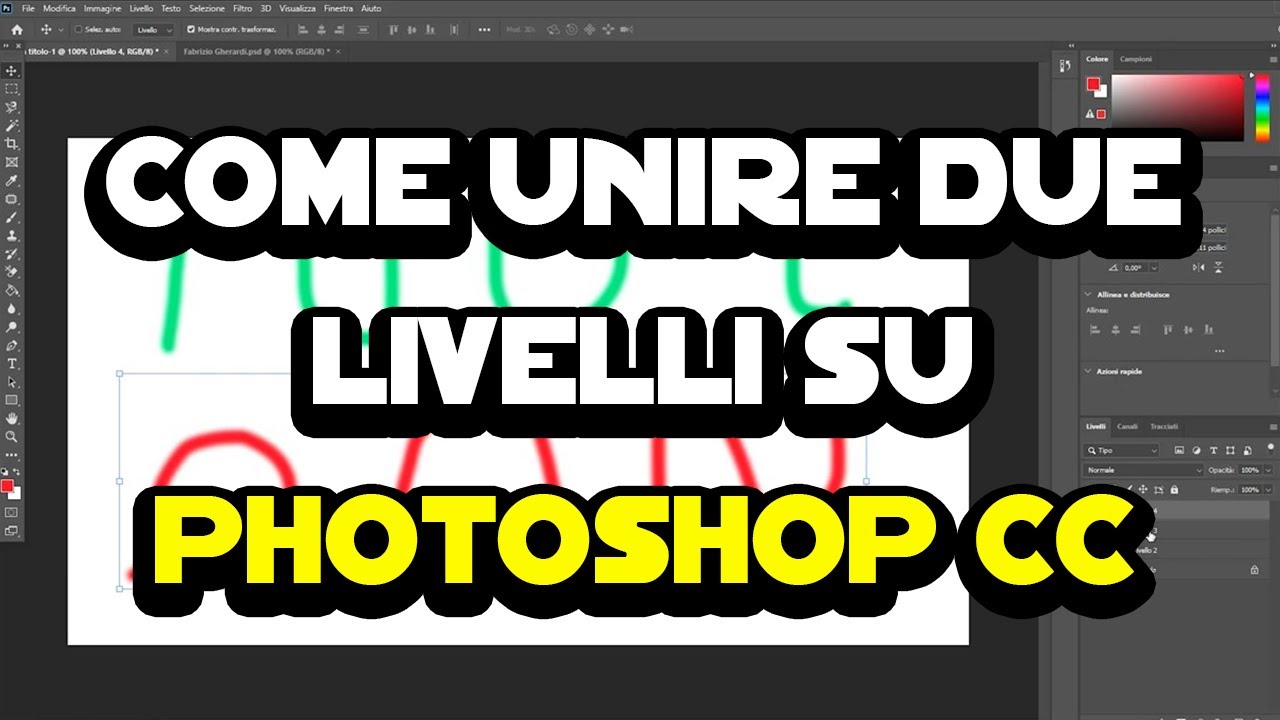This screenshot has width=1280, height=720.
Task: Click more options dots in options bar
Action: coord(485,30)
